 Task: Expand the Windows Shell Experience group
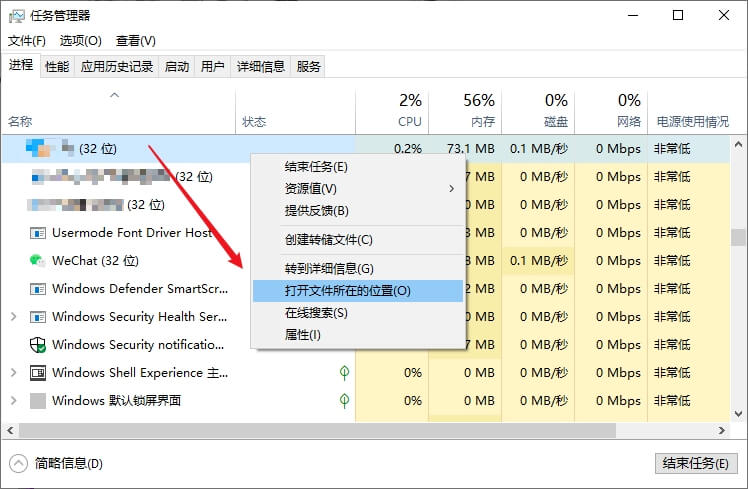coord(13,373)
